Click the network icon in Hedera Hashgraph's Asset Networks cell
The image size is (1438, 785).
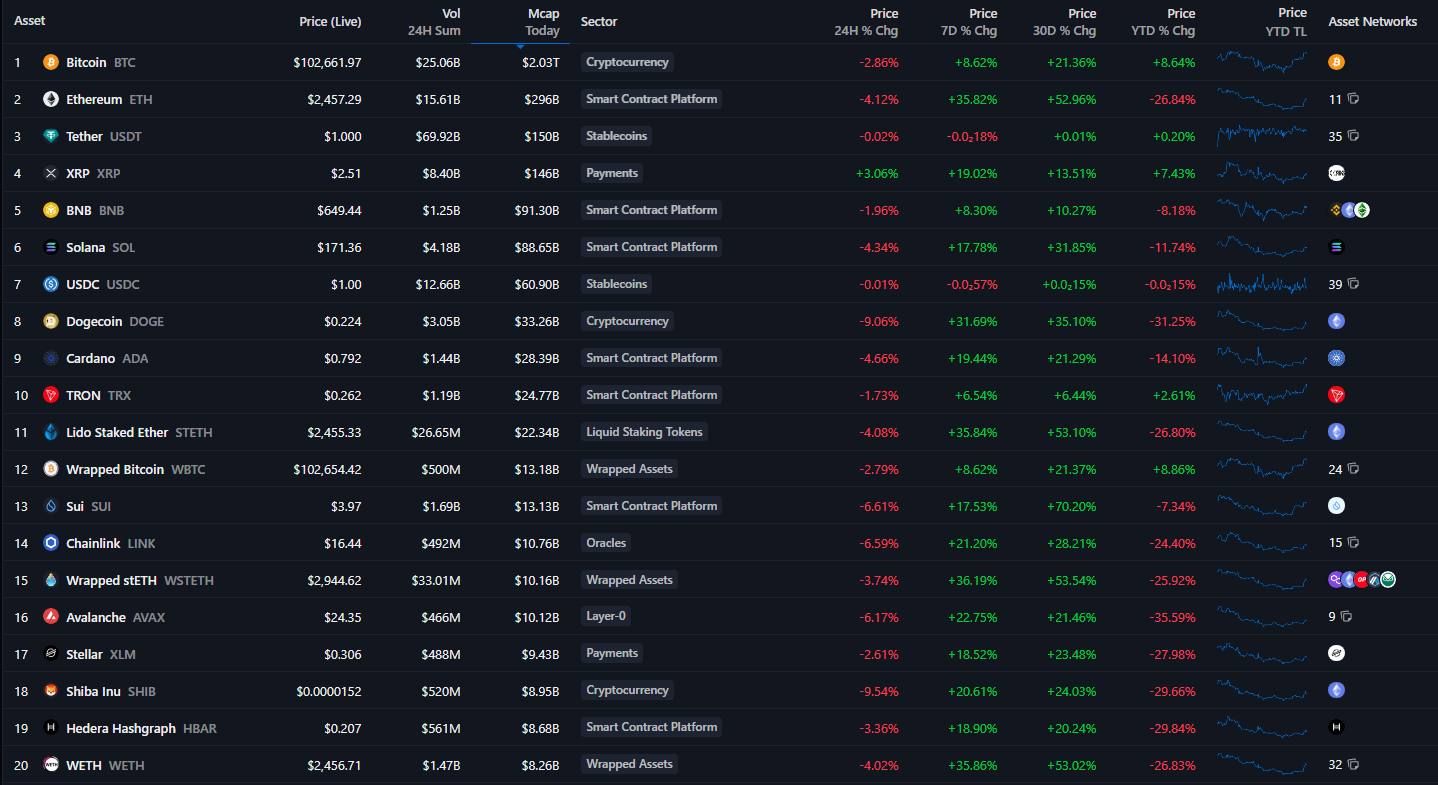[x=1336, y=728]
